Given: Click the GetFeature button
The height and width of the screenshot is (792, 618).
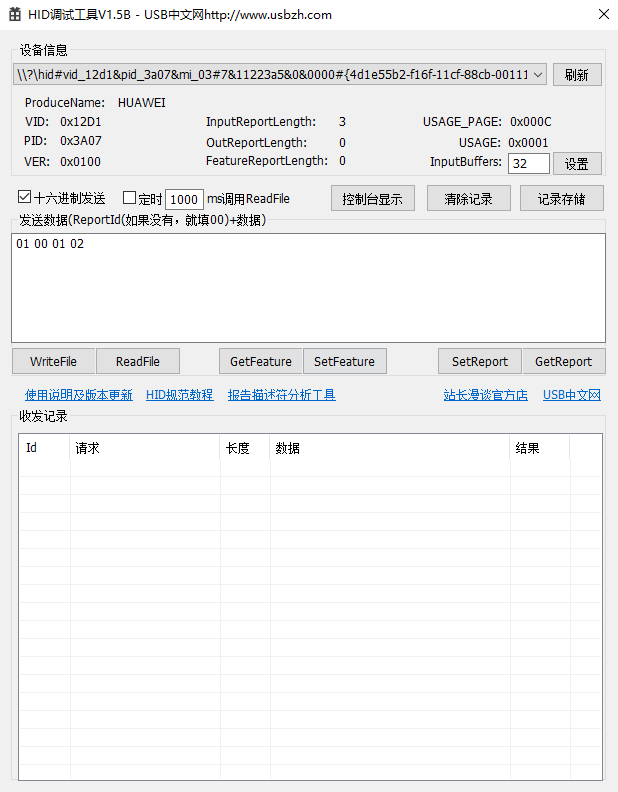Looking at the screenshot, I should tap(261, 361).
